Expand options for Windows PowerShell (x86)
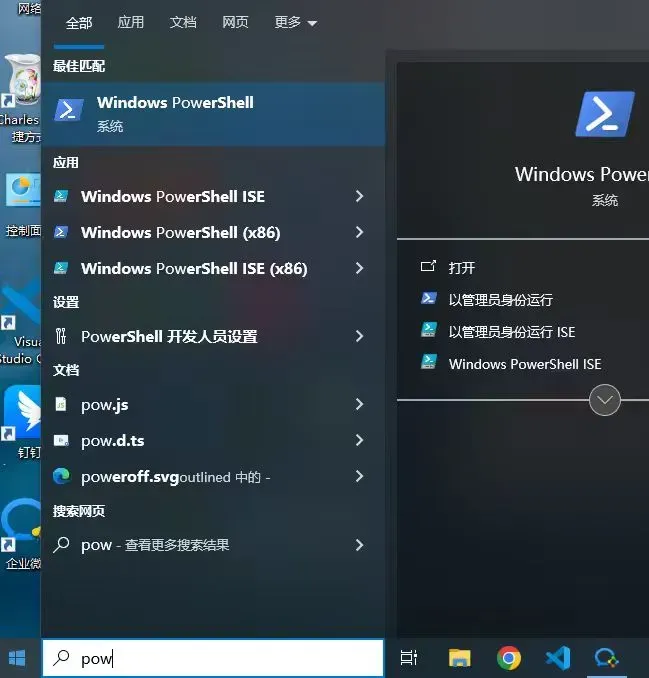Screen dimensions: 649x678 coord(359,232)
